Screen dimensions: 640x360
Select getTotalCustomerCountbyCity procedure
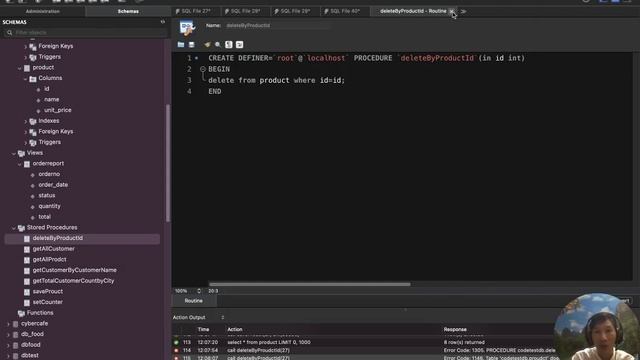point(73,281)
